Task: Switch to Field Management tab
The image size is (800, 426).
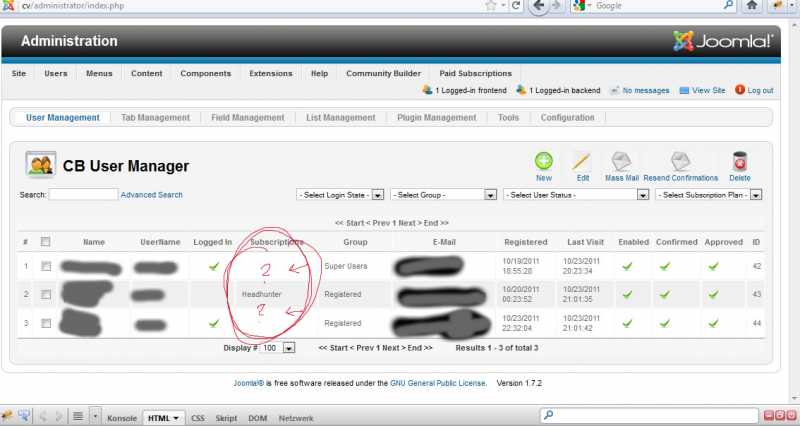Action: point(248,117)
